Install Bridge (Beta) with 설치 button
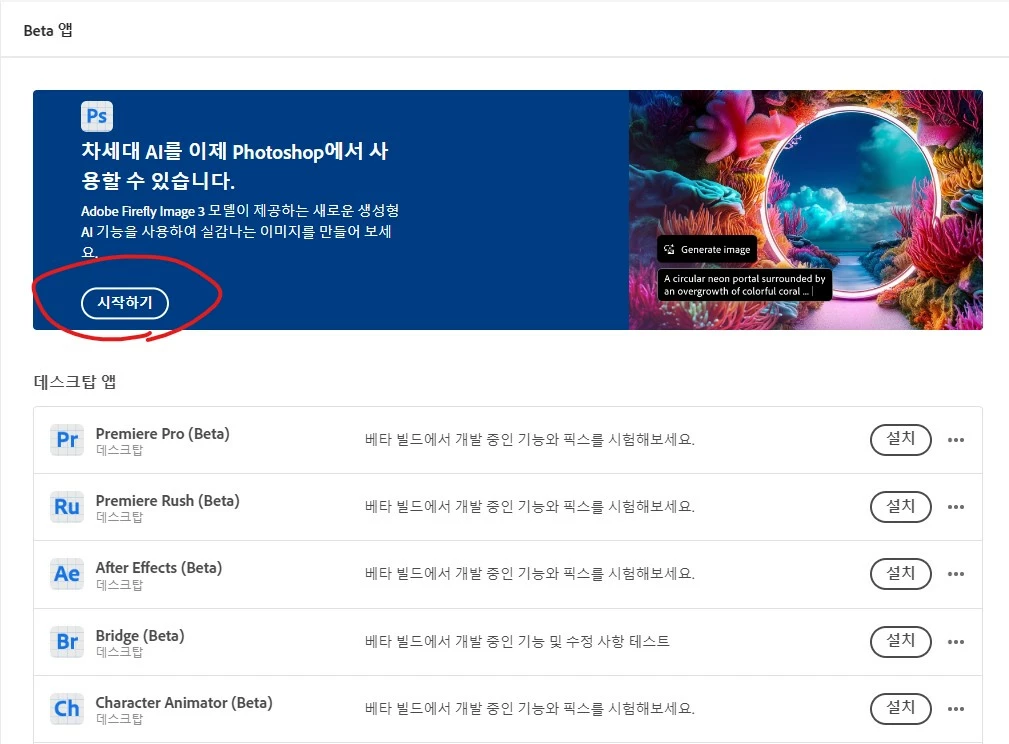Image resolution: width=1009 pixels, height=744 pixels. [x=900, y=642]
